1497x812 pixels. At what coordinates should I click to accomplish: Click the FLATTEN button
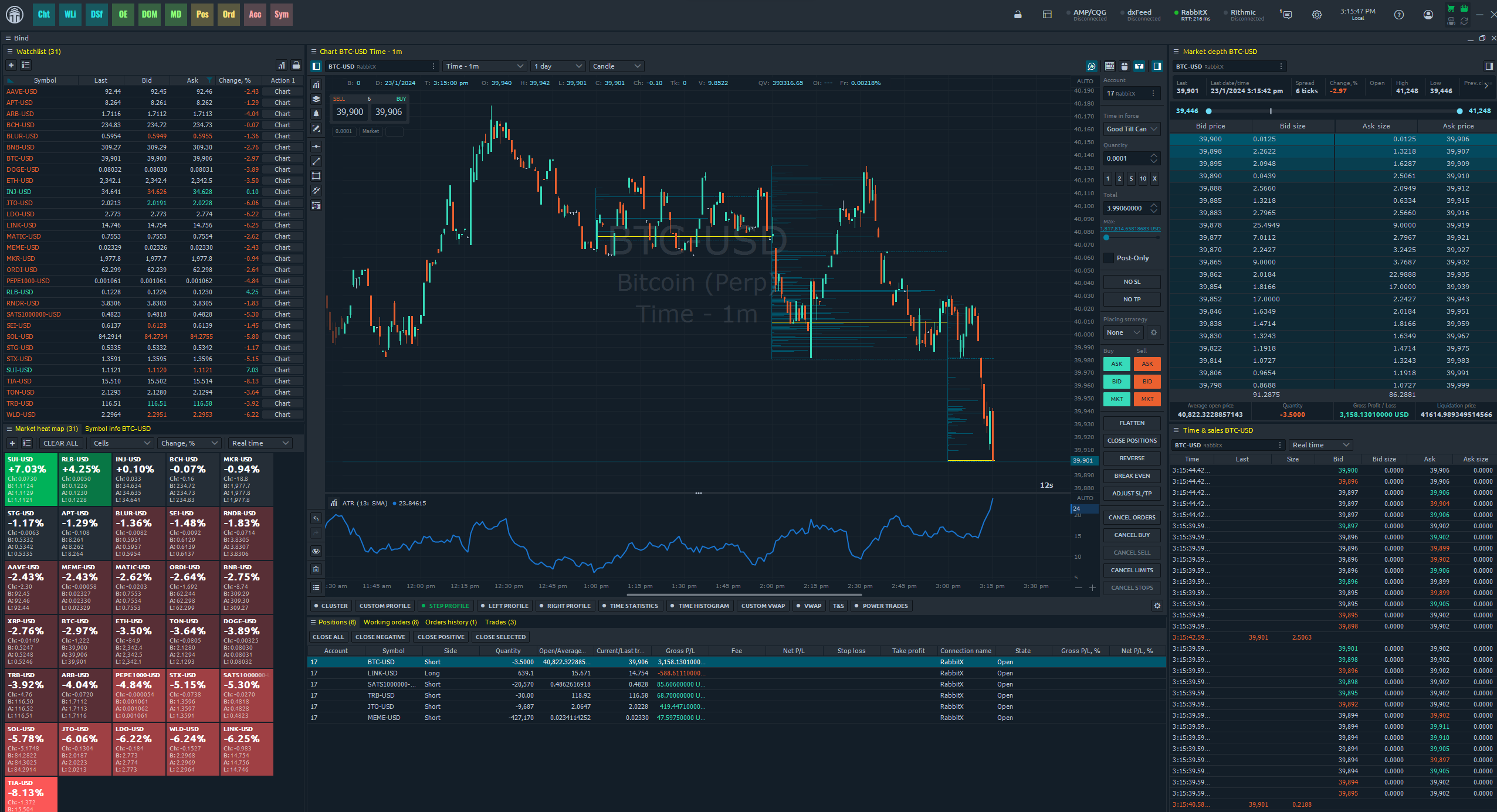click(1132, 423)
